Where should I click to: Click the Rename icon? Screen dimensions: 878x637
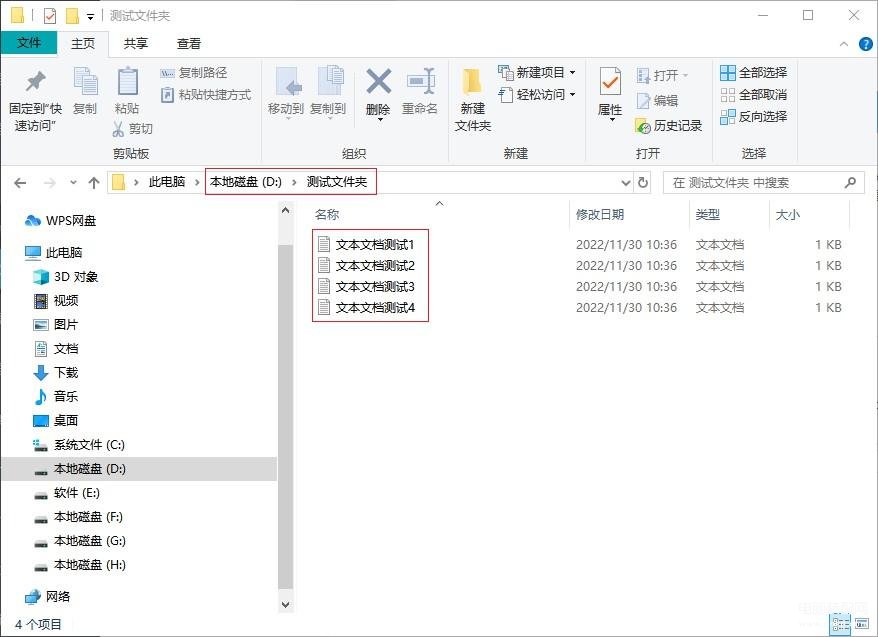click(421, 82)
